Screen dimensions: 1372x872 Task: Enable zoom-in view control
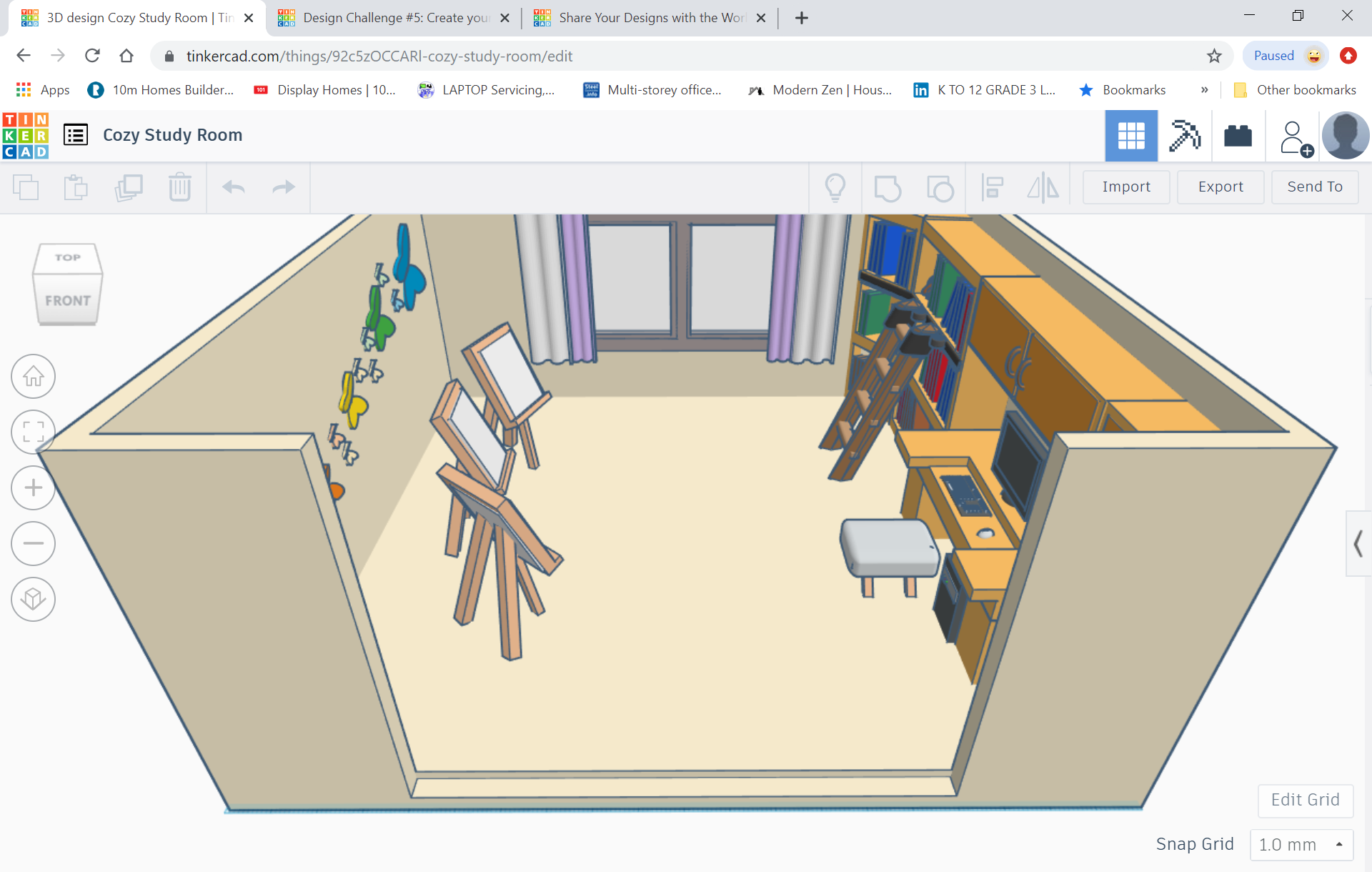pyautogui.click(x=33, y=488)
